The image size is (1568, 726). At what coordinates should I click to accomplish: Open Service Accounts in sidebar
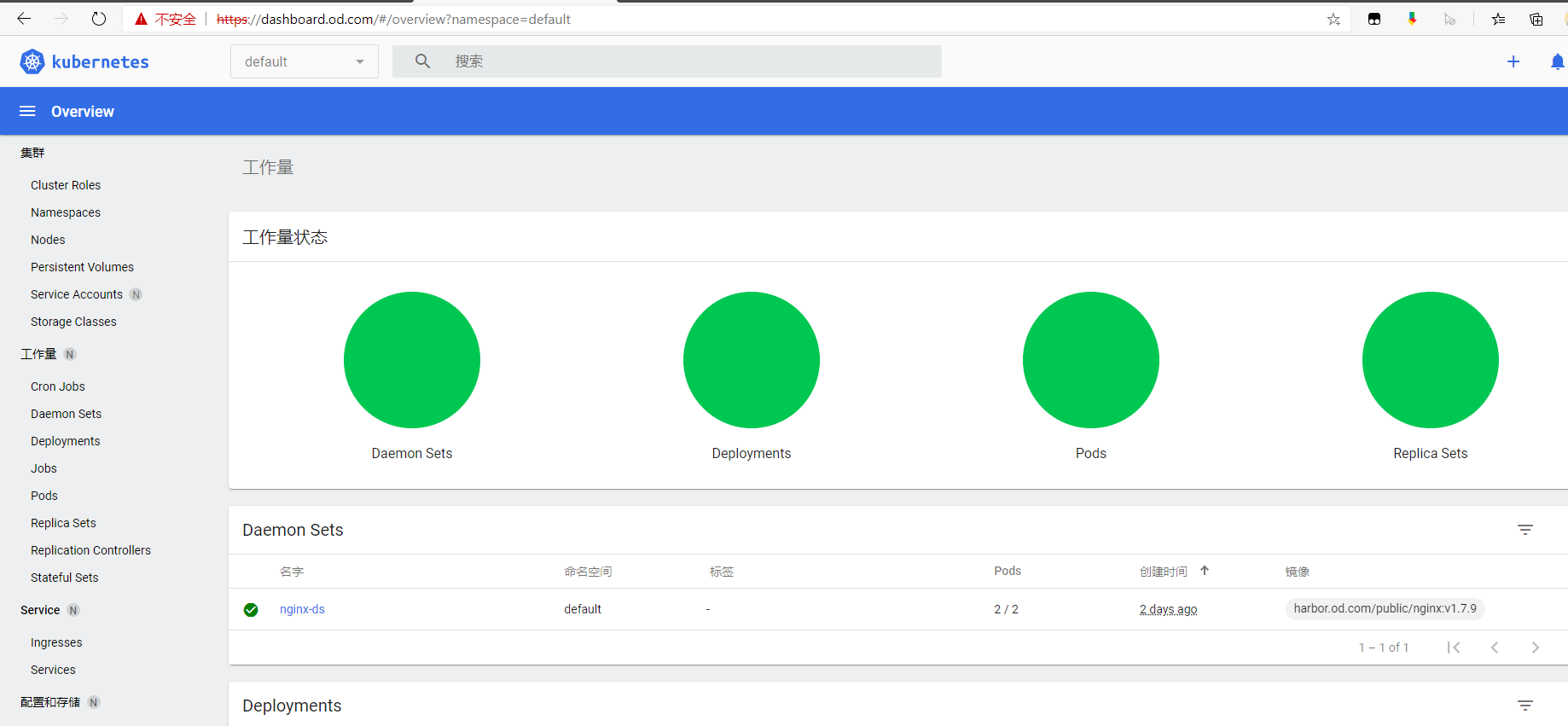click(77, 294)
